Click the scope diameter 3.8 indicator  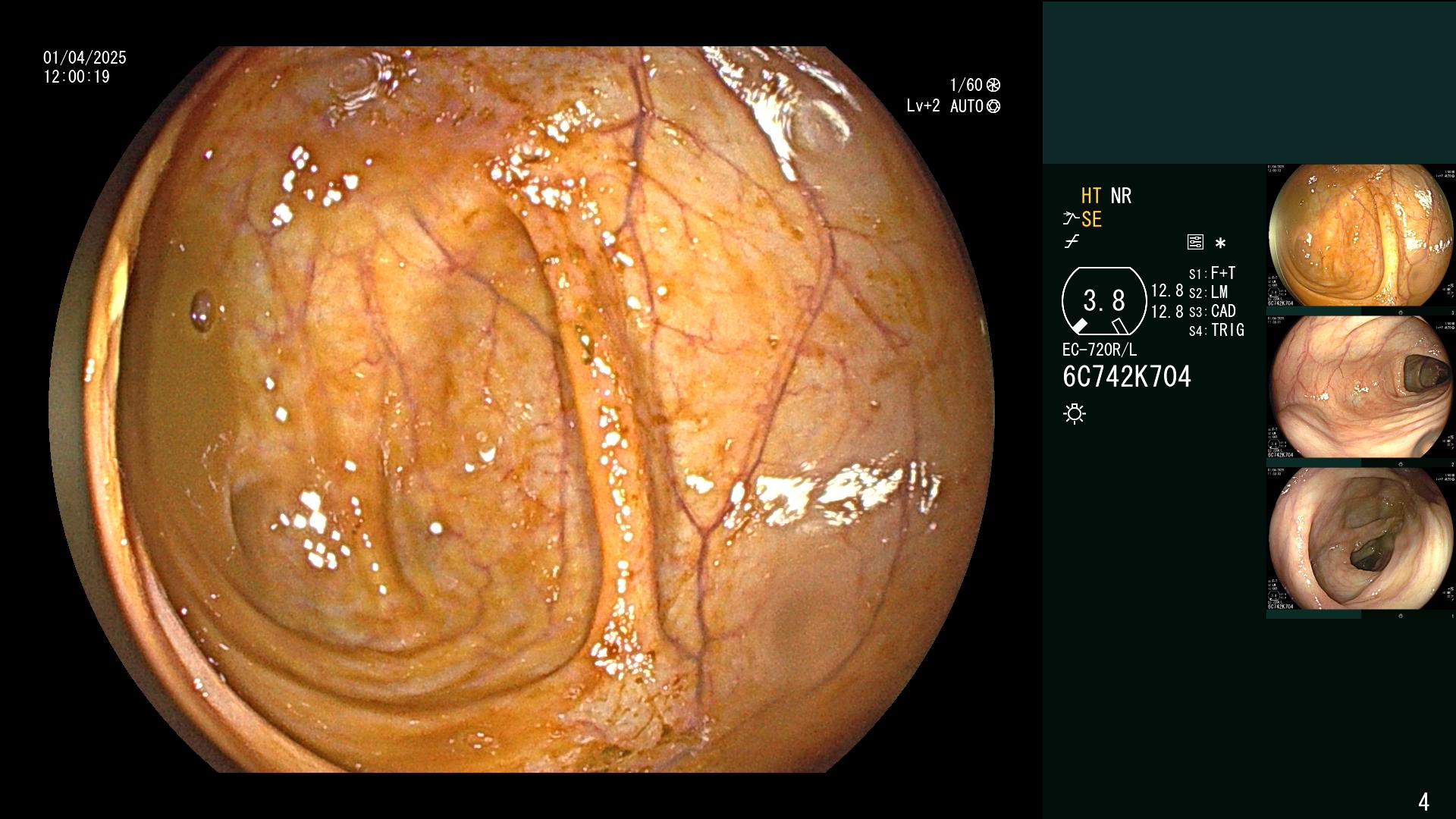1104,301
